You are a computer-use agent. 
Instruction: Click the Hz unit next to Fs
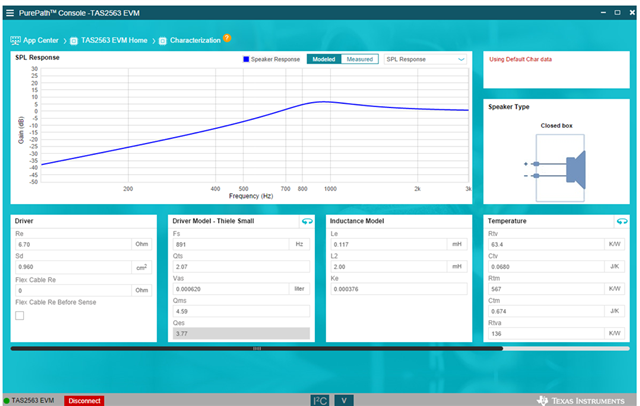[x=299, y=244]
